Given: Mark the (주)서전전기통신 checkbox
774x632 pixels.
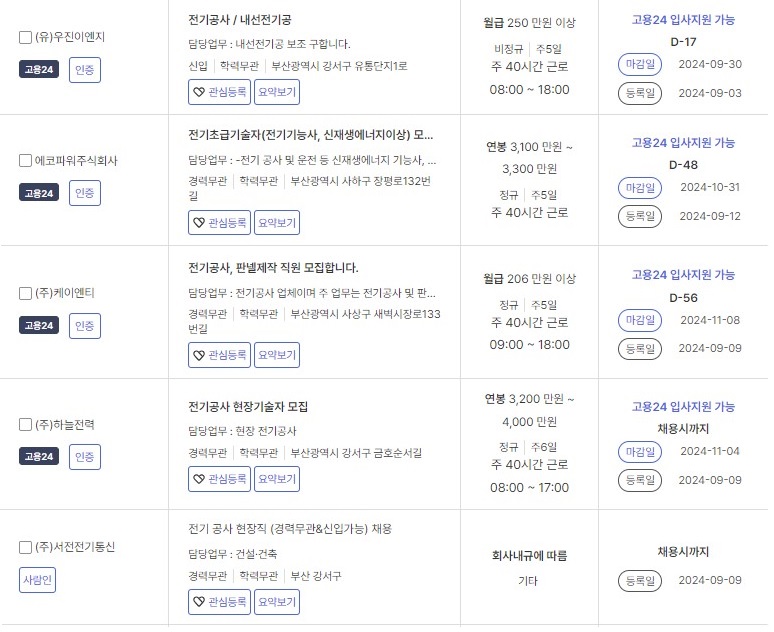Looking at the screenshot, I should (x=25, y=548).
